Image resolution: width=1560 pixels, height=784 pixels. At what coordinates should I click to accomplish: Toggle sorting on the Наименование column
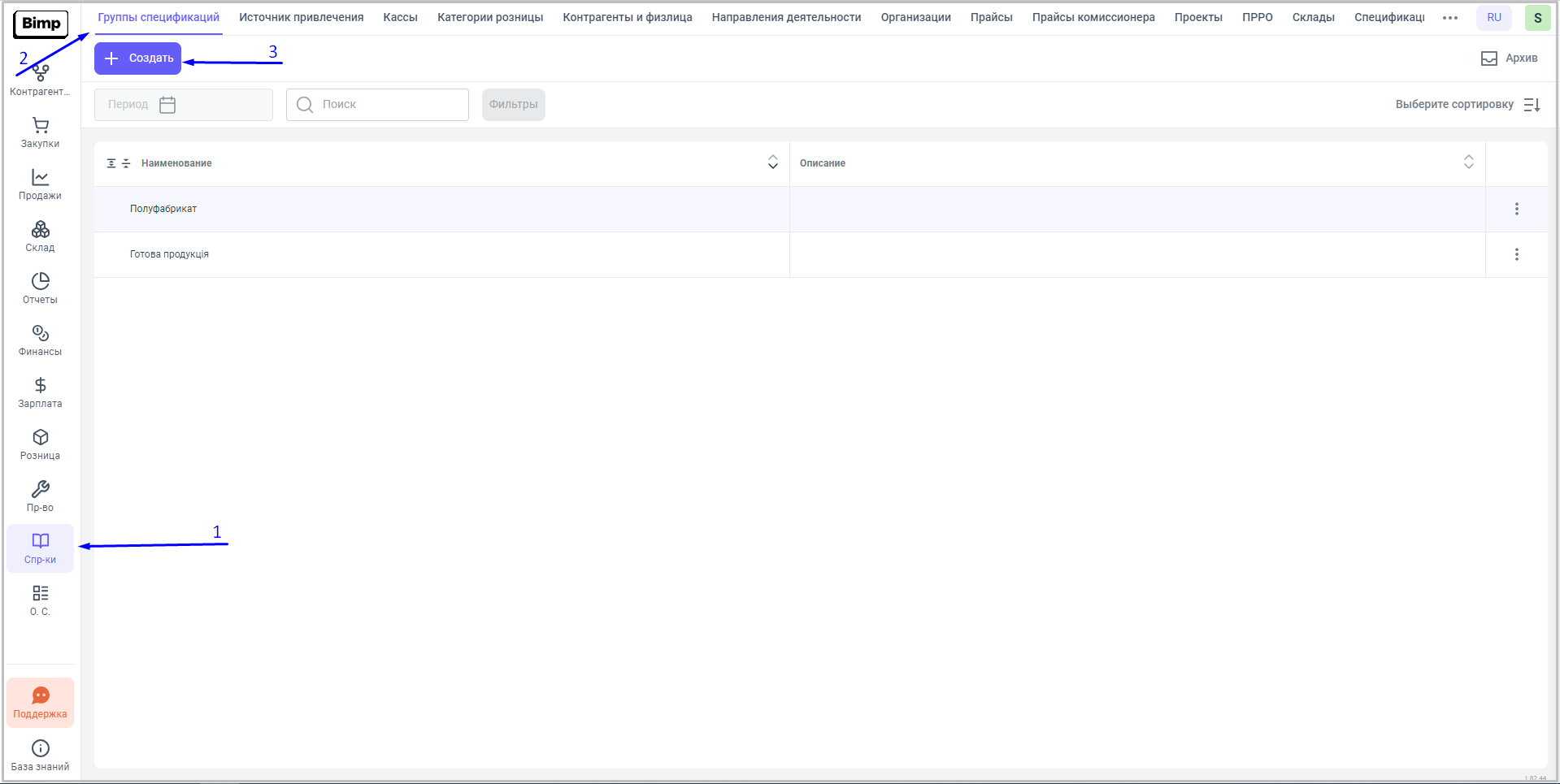tap(772, 162)
